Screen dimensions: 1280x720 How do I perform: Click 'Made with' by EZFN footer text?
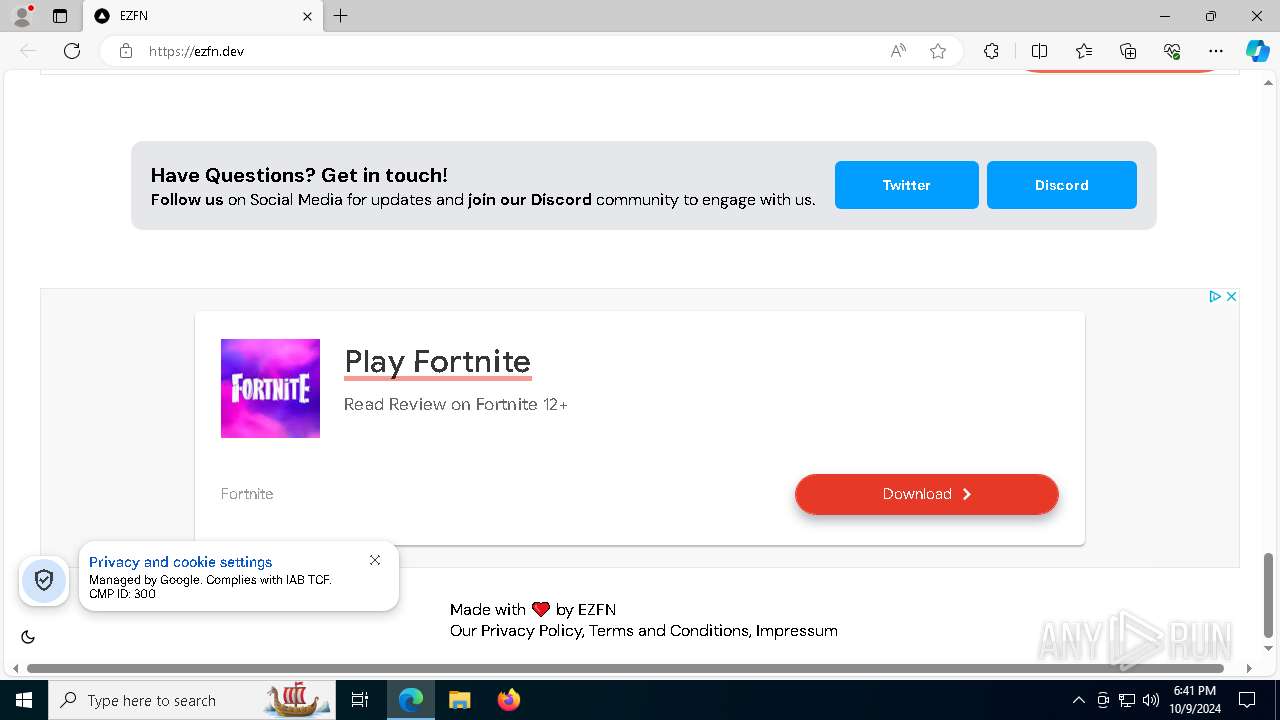click(x=533, y=609)
